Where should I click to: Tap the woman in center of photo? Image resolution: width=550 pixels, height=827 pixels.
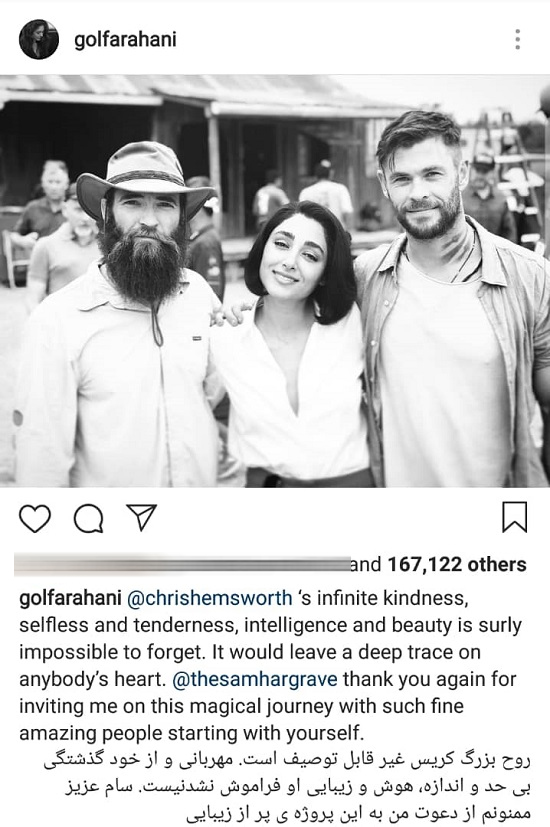pos(291,345)
